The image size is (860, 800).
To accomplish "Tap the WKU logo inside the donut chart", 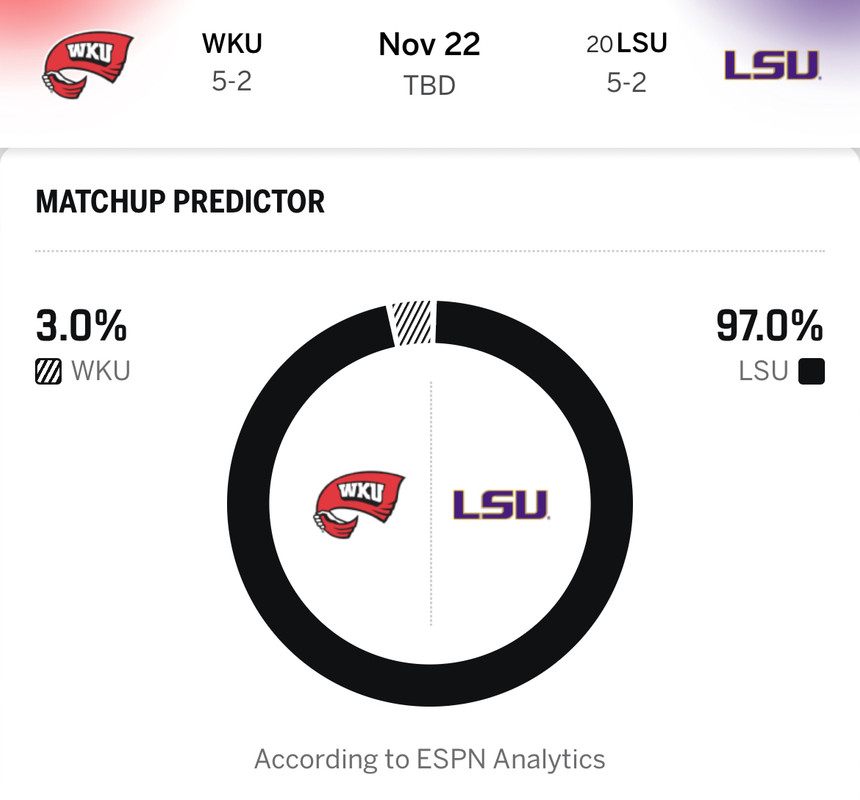I will coord(359,505).
